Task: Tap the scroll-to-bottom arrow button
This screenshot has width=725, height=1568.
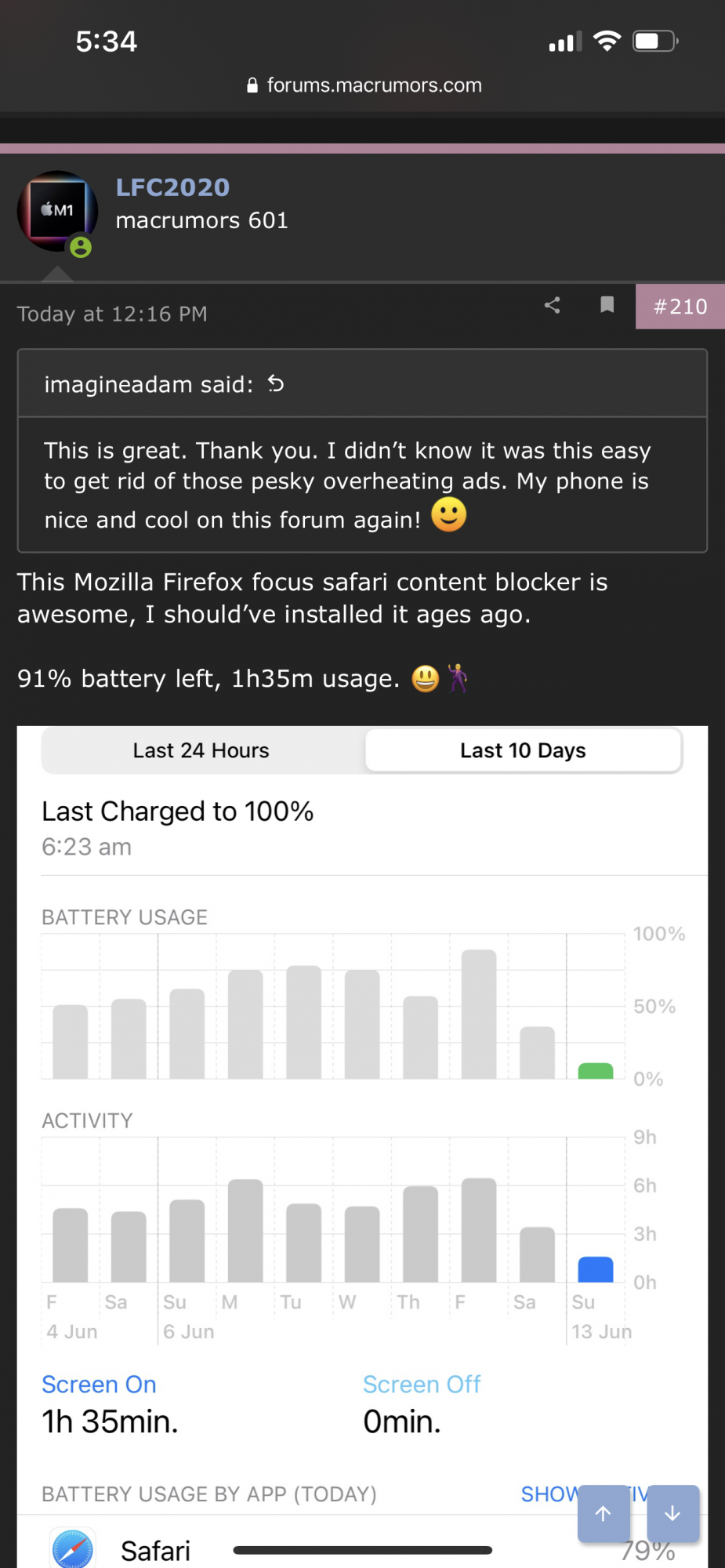Action: pyautogui.click(x=672, y=1514)
